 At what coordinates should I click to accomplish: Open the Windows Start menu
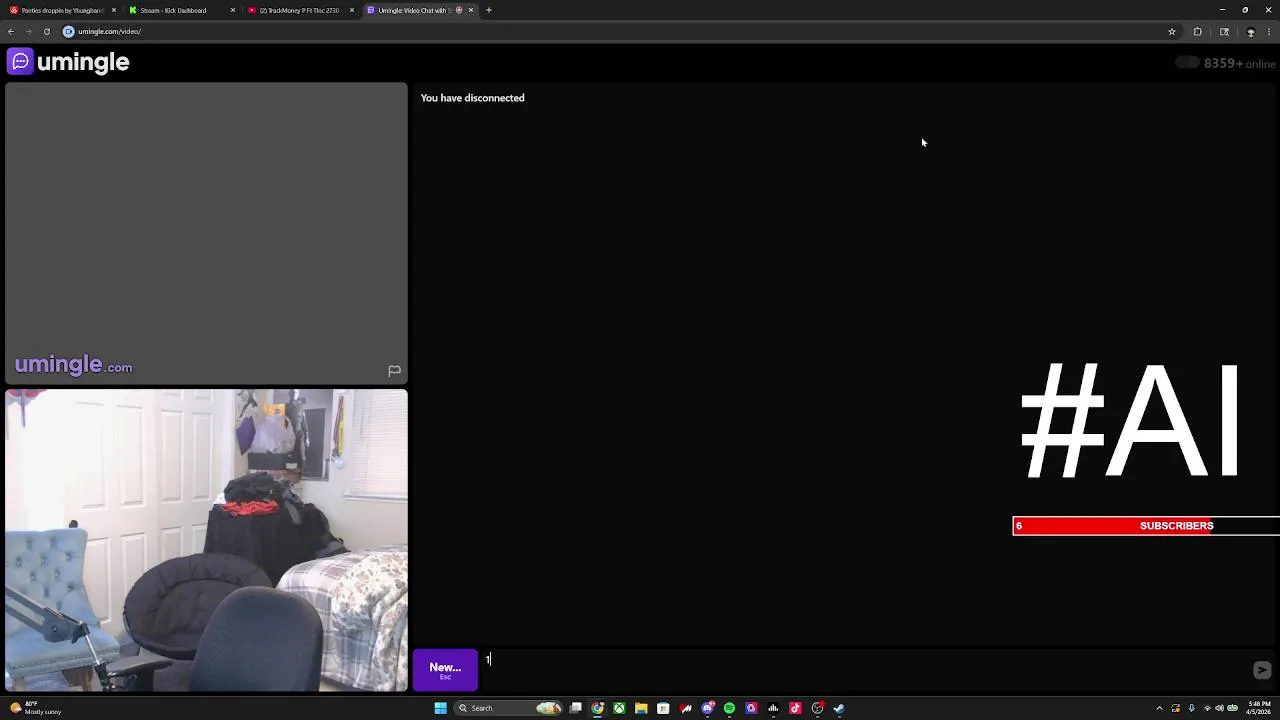440,708
